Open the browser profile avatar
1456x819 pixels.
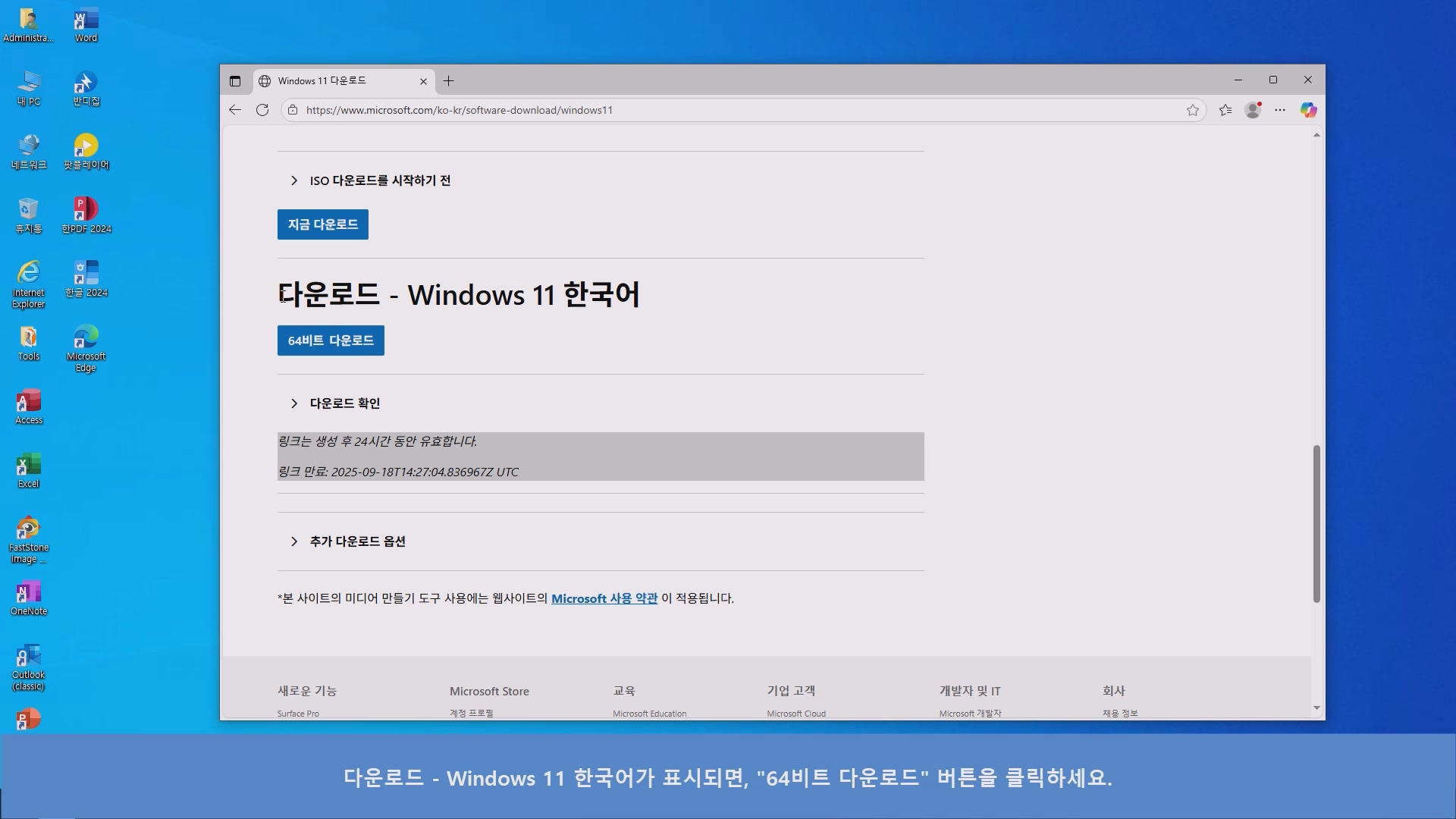tap(1253, 110)
